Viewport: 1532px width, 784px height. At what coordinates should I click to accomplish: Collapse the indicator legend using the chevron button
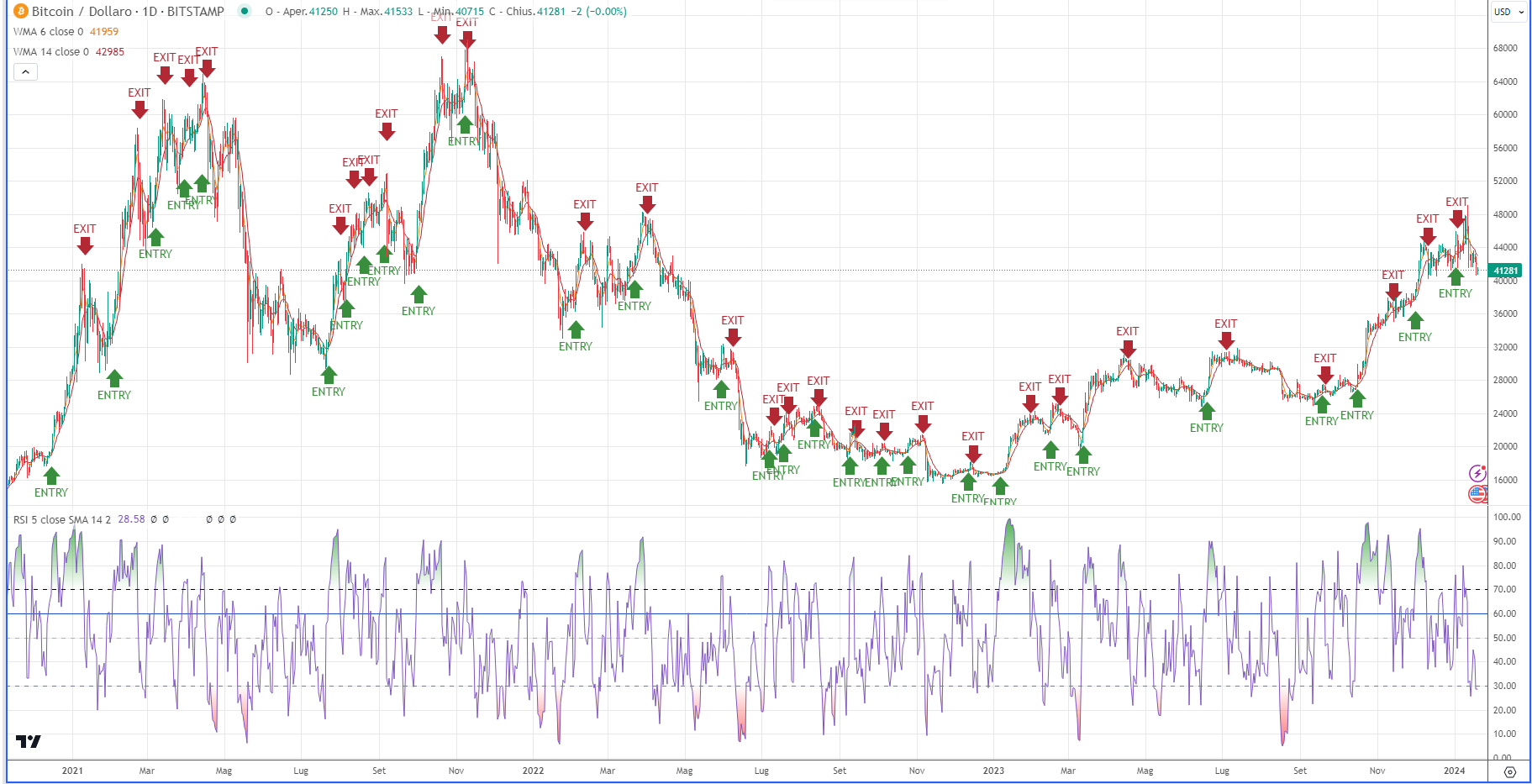pyautogui.click(x=25, y=71)
